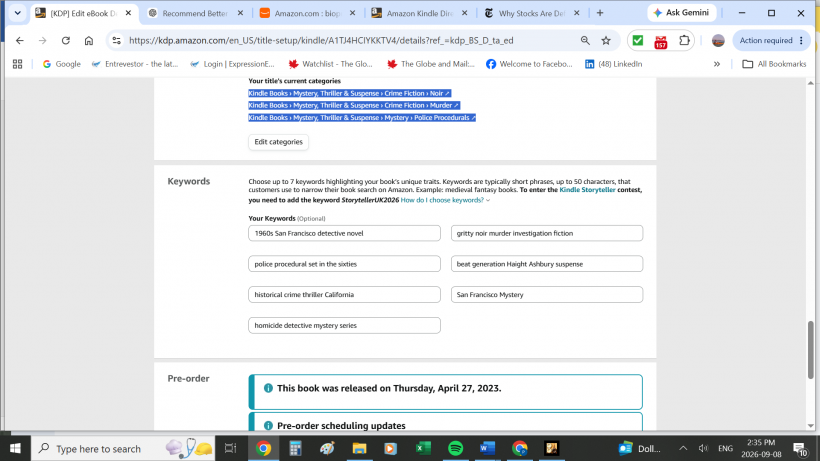Open the Police Procedurals category link

click(x=362, y=118)
